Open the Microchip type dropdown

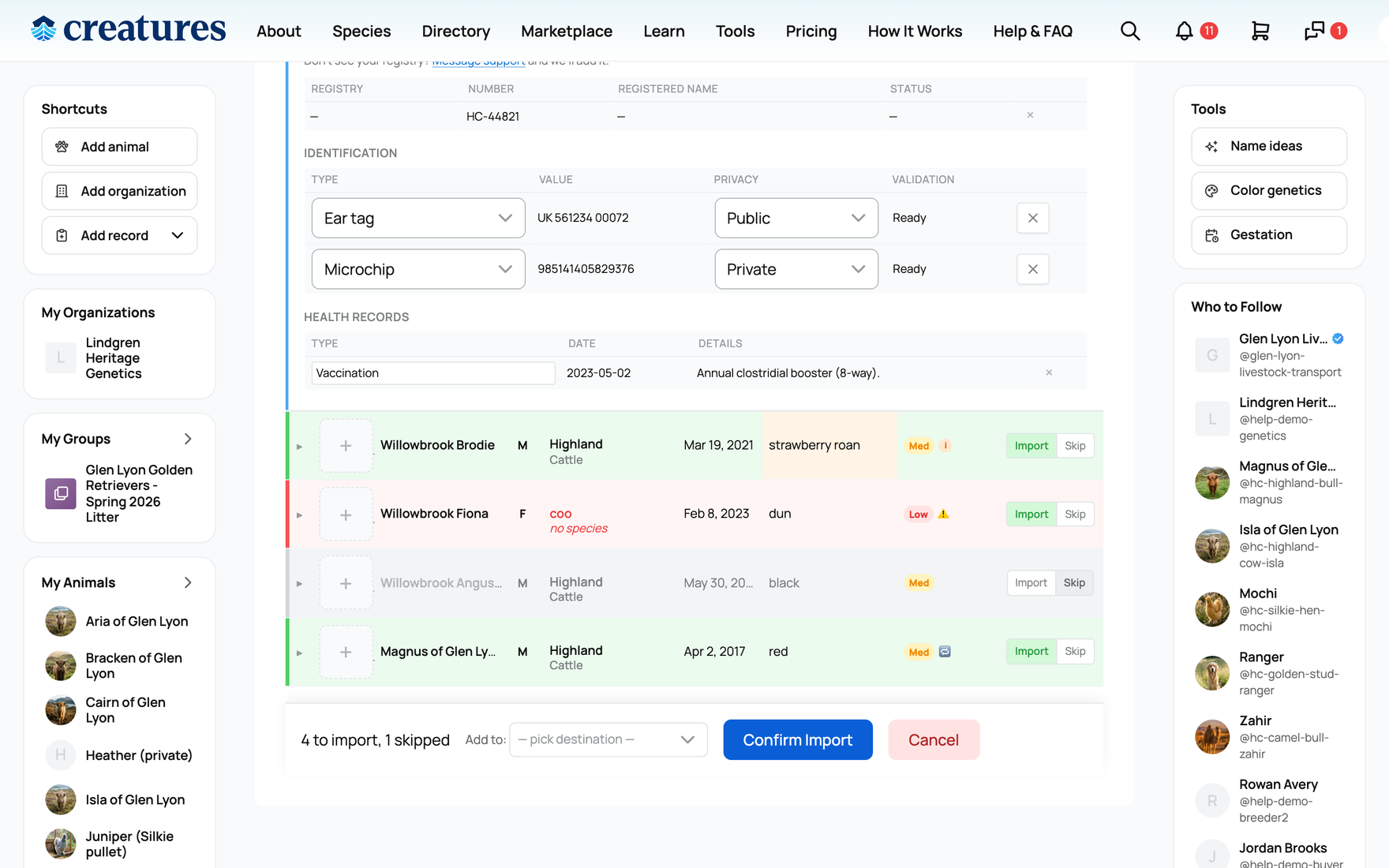tap(418, 269)
